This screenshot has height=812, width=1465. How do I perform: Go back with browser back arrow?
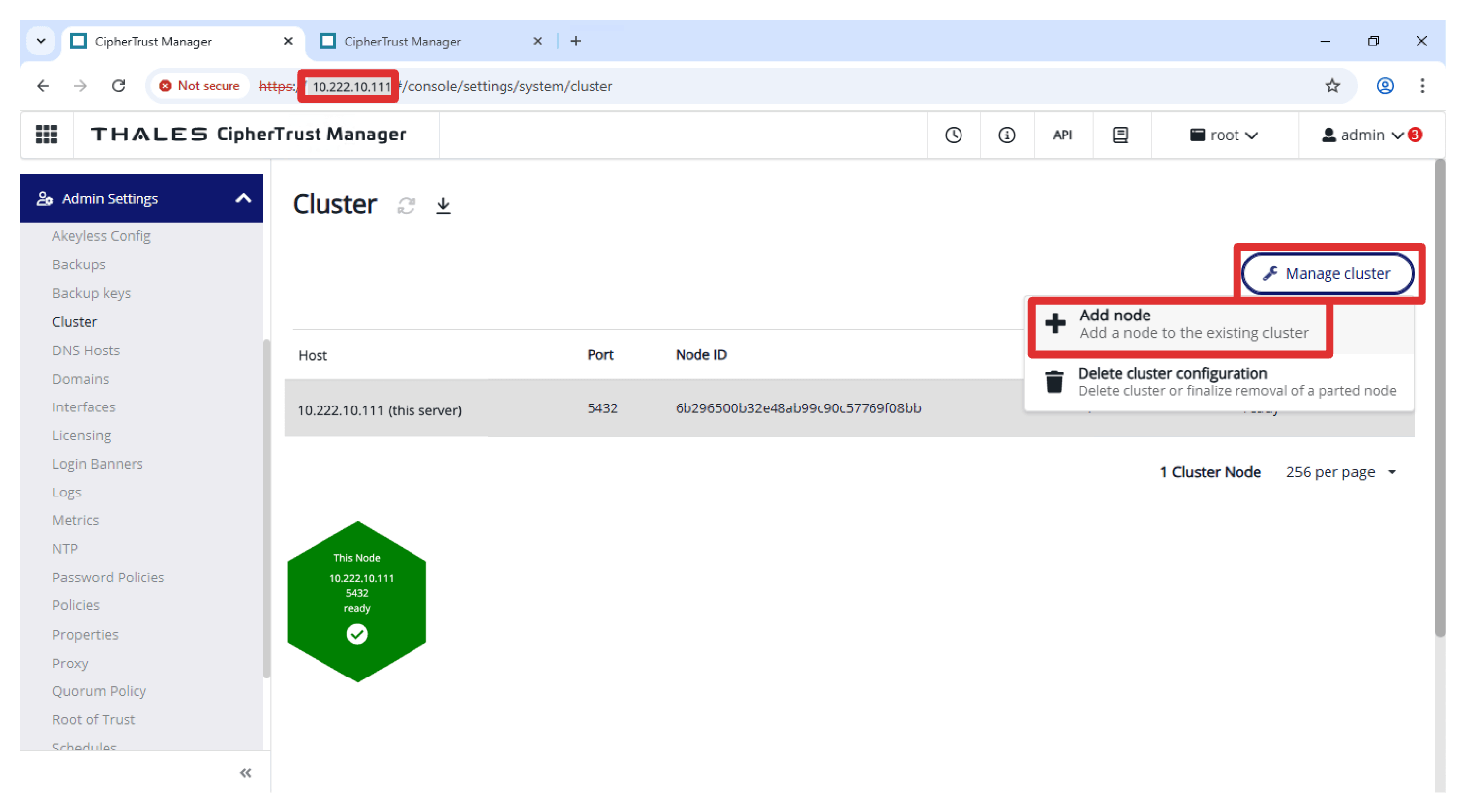(44, 86)
